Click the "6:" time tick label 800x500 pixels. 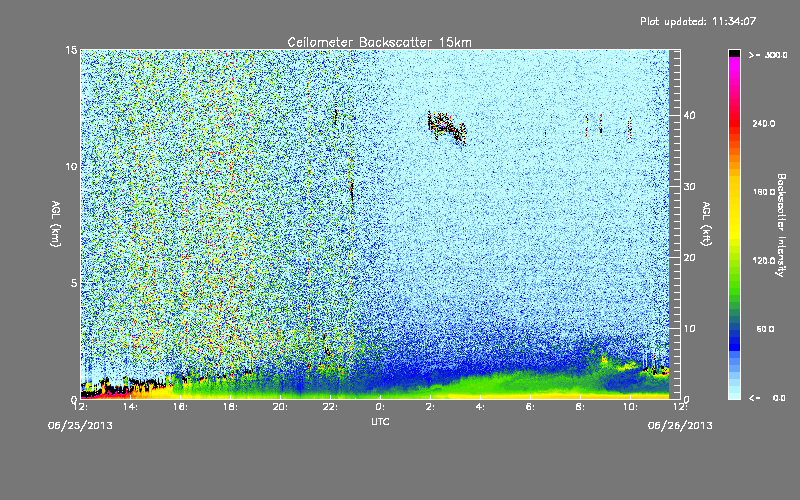(530, 407)
